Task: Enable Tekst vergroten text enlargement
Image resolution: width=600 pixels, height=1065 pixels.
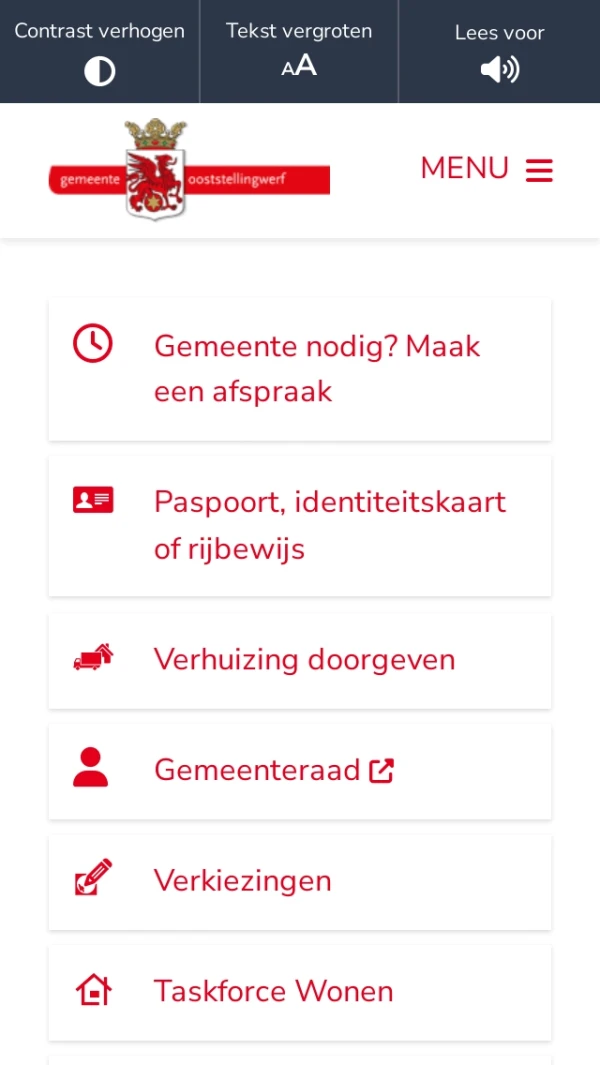Action: 299,50
